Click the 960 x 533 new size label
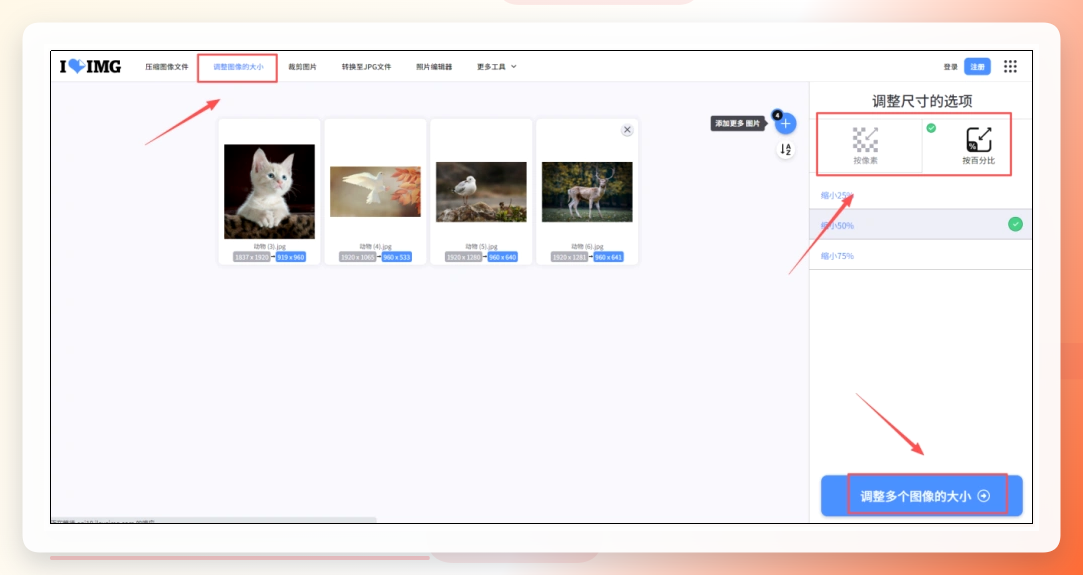The height and width of the screenshot is (575, 1083). click(396, 257)
